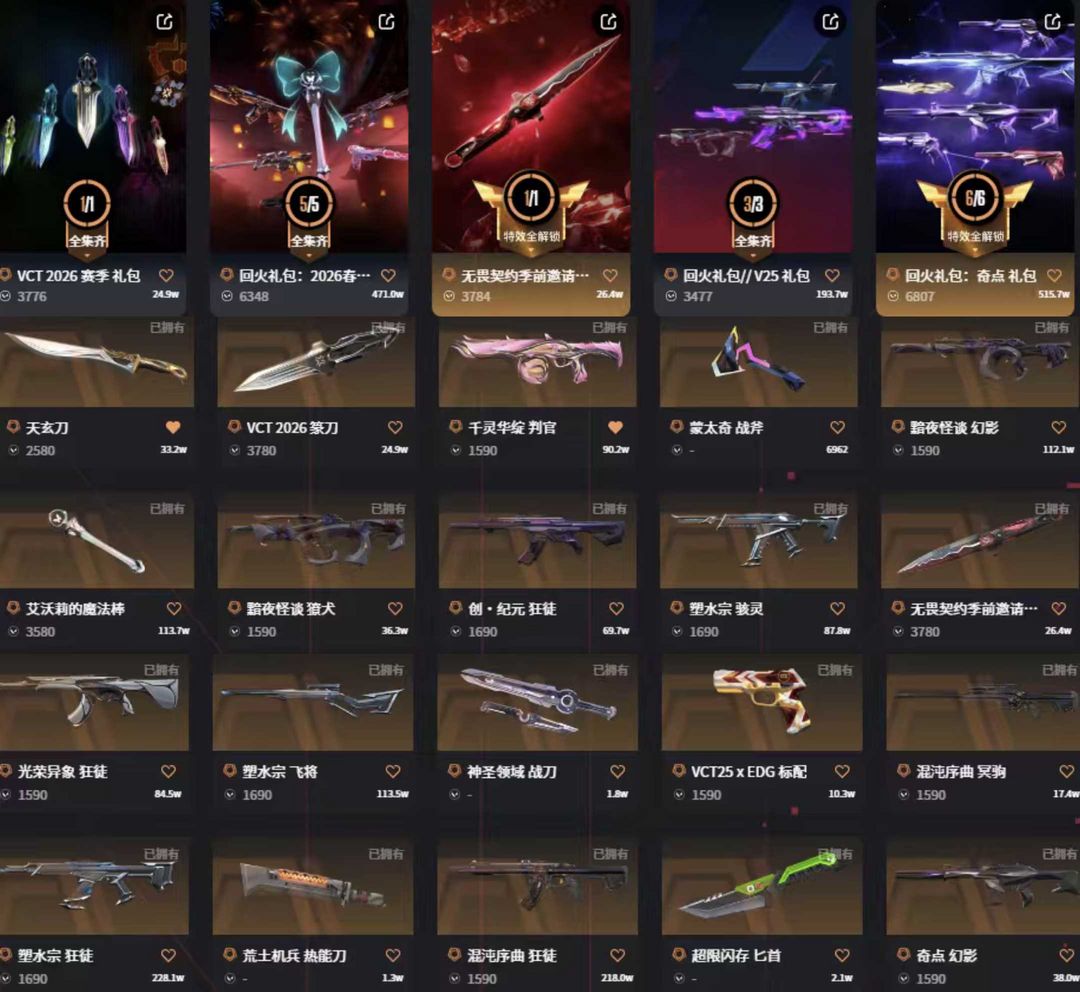Expand arrow under 3/3 全集齐 badge on V25 礼包

click(753, 256)
